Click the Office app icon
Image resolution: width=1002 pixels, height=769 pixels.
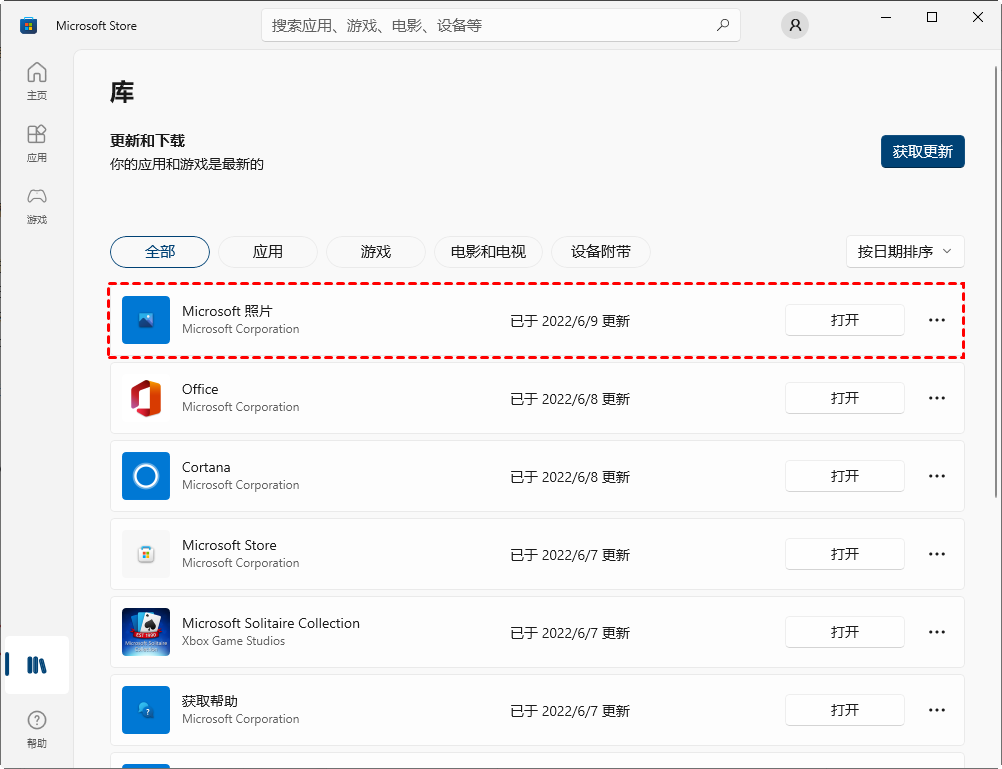click(146, 398)
